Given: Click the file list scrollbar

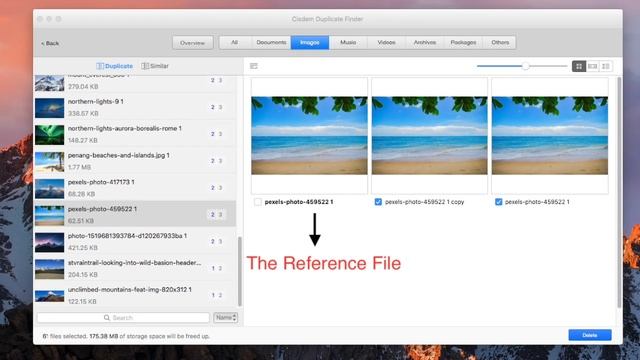Looking at the screenshot, I should click(240, 271).
